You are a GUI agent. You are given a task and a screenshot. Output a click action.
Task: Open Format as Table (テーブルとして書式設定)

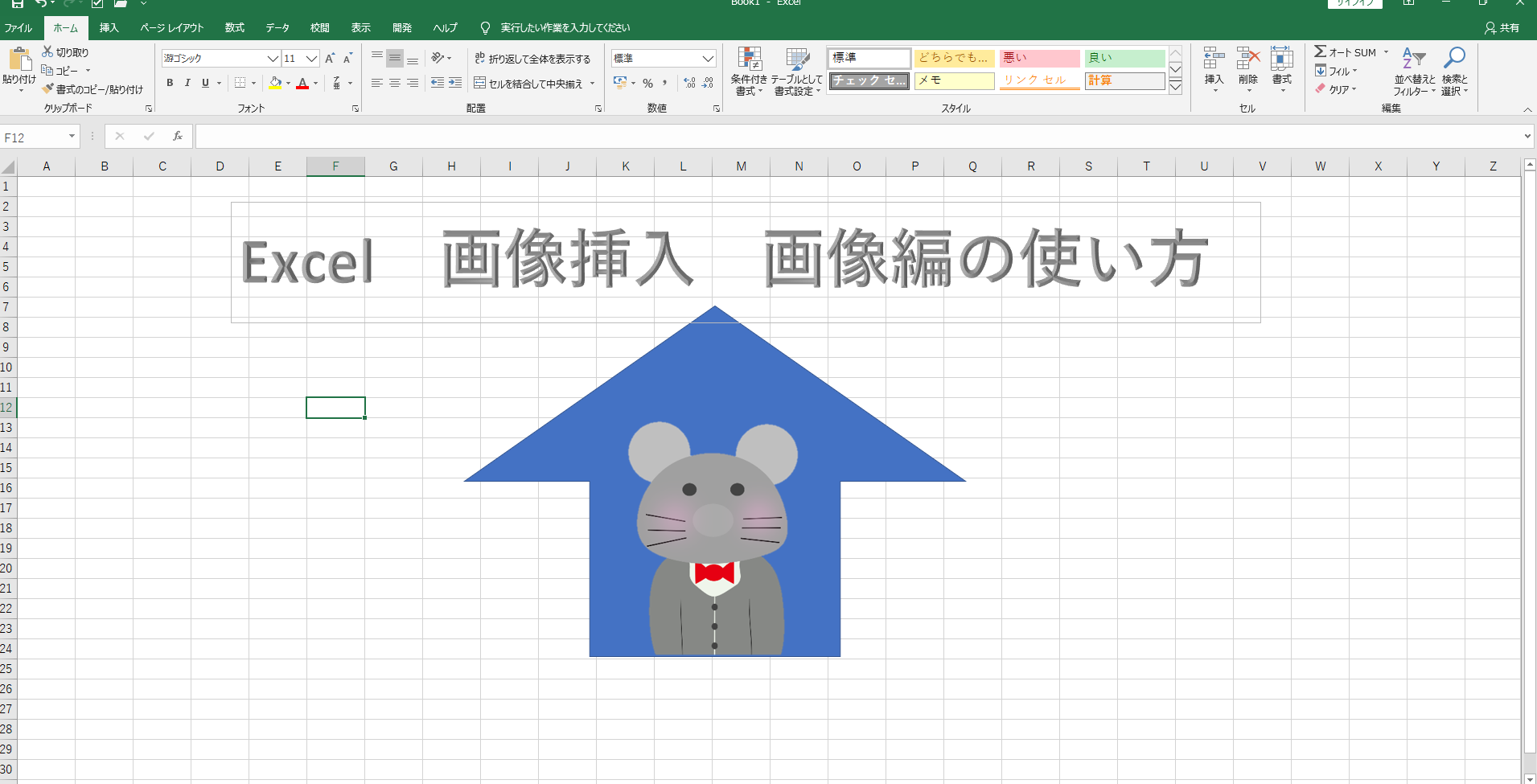pos(798,72)
